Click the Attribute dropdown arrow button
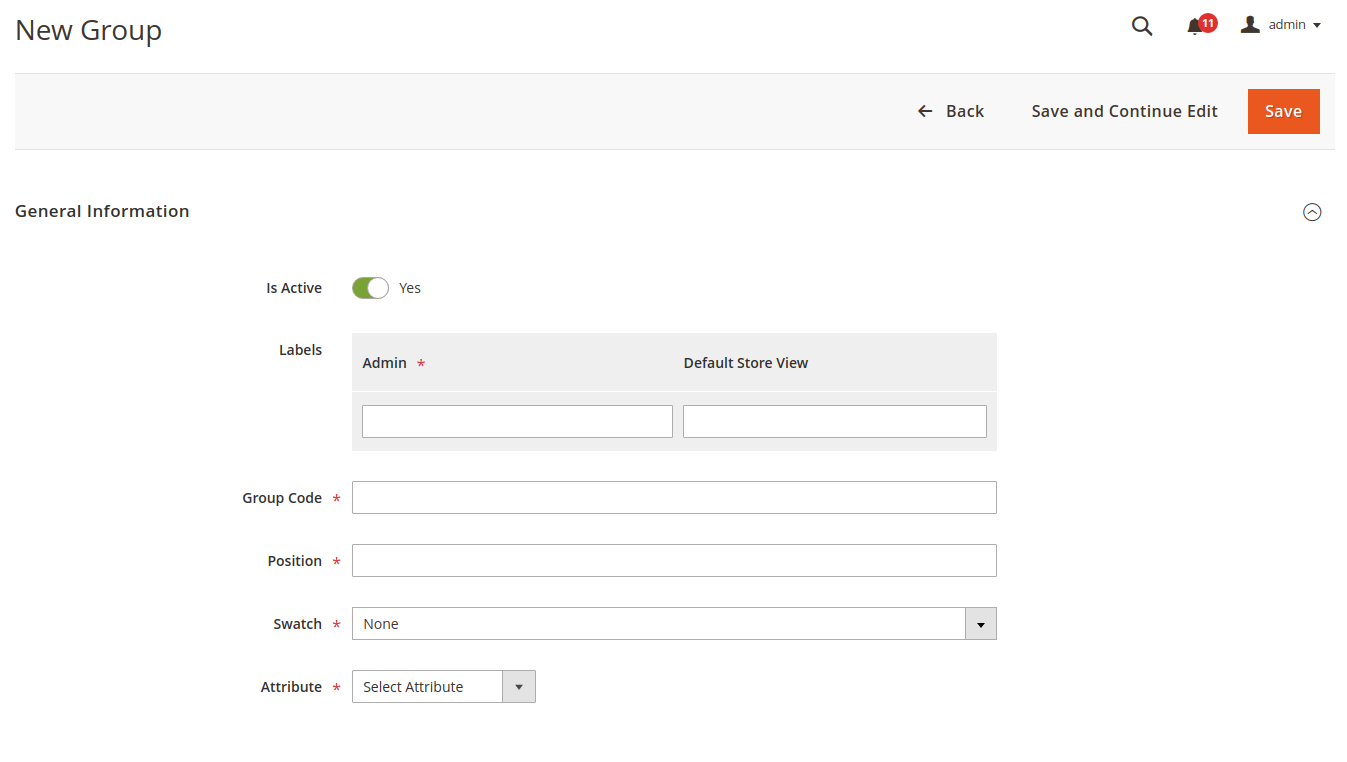 coord(518,687)
